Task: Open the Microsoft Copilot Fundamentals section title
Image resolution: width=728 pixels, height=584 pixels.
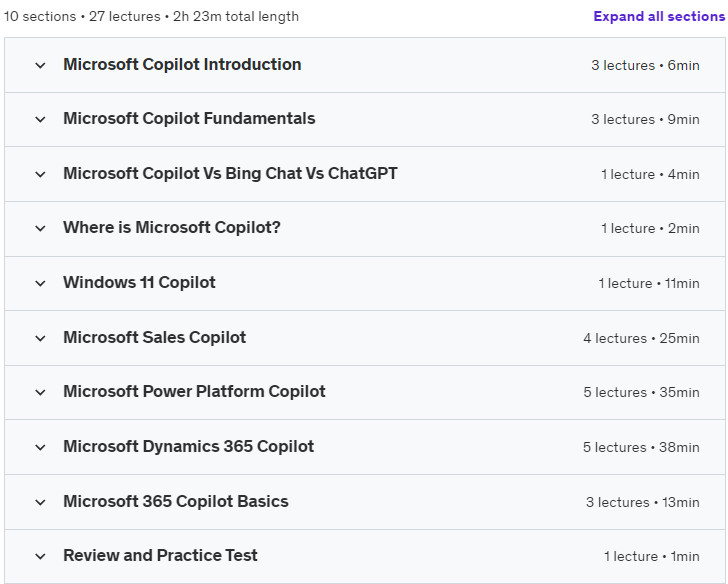Action: [189, 119]
